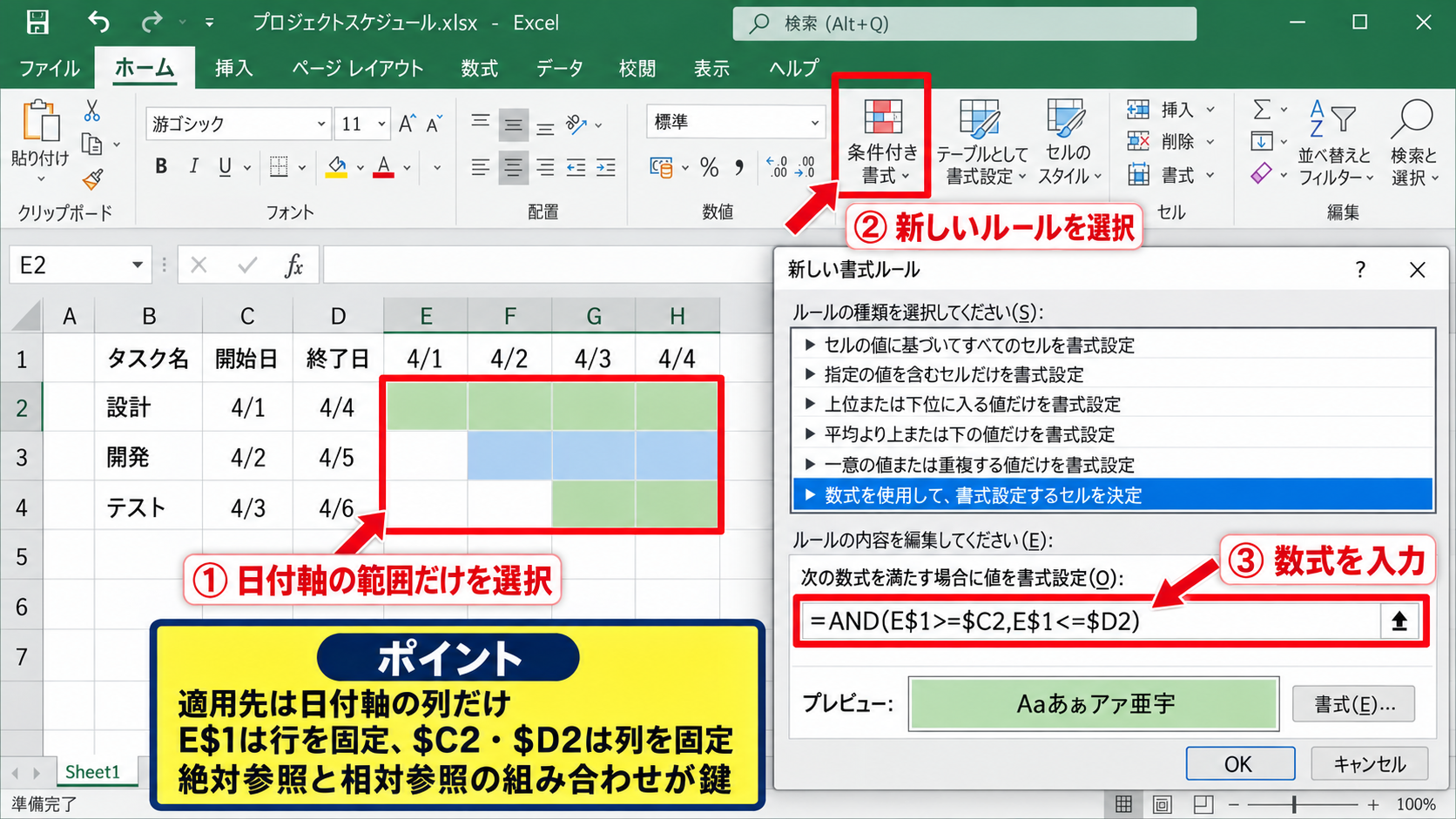Increase the font size

[x=408, y=124]
